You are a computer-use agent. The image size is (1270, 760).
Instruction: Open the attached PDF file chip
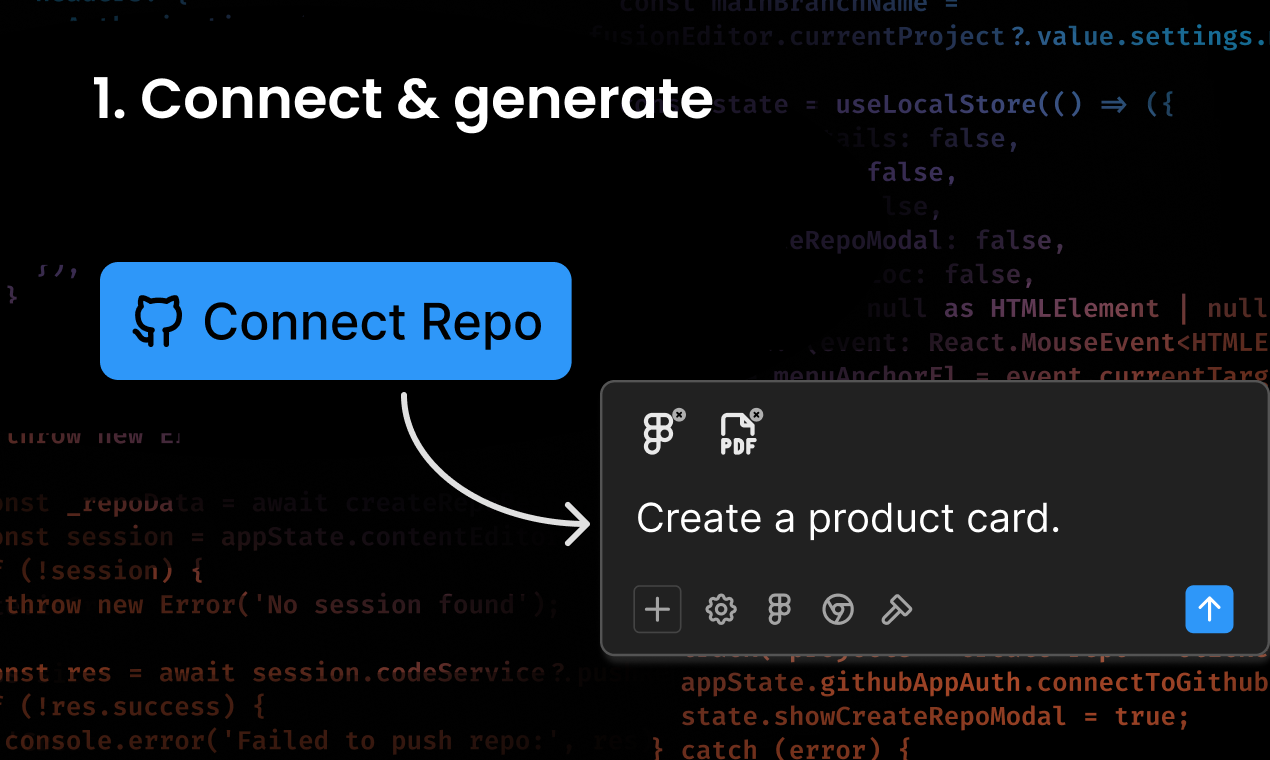click(x=738, y=435)
